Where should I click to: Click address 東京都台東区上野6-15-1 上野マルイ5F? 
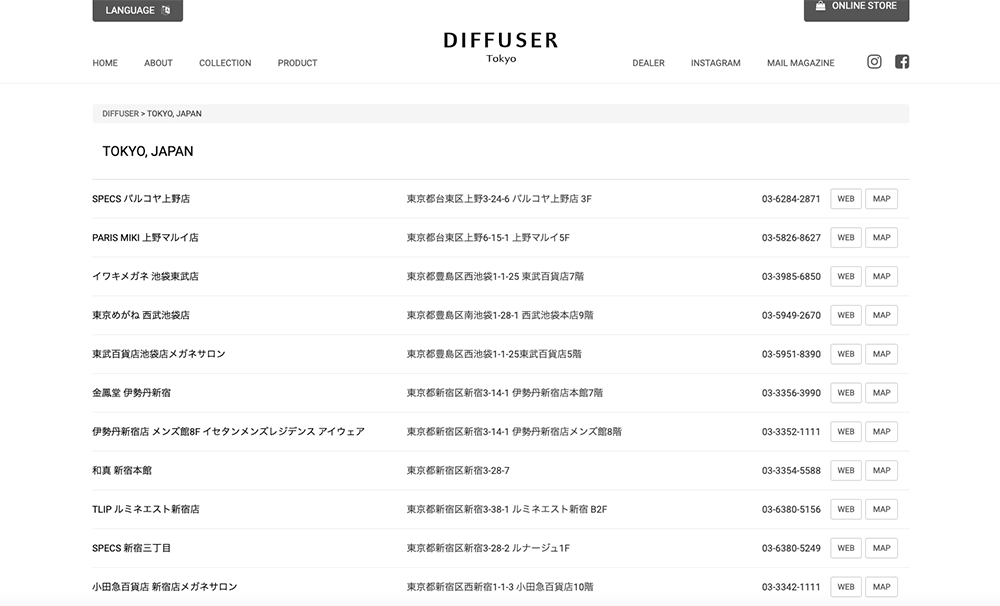click(x=488, y=237)
